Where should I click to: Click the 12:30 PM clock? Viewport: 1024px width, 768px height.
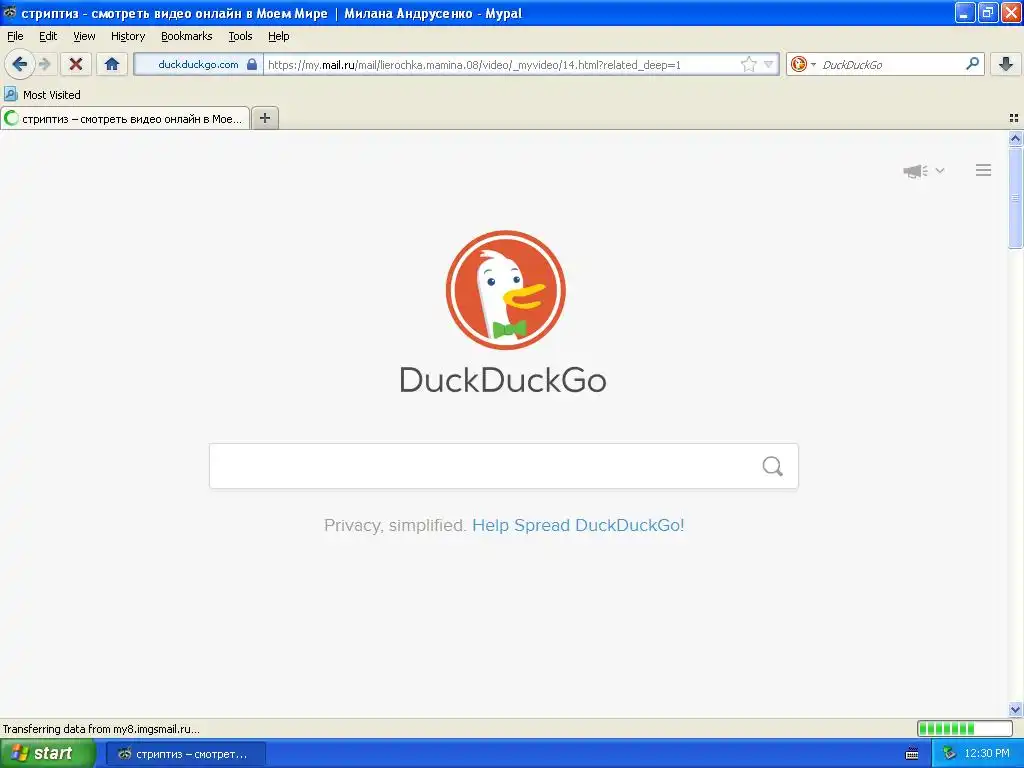987,754
